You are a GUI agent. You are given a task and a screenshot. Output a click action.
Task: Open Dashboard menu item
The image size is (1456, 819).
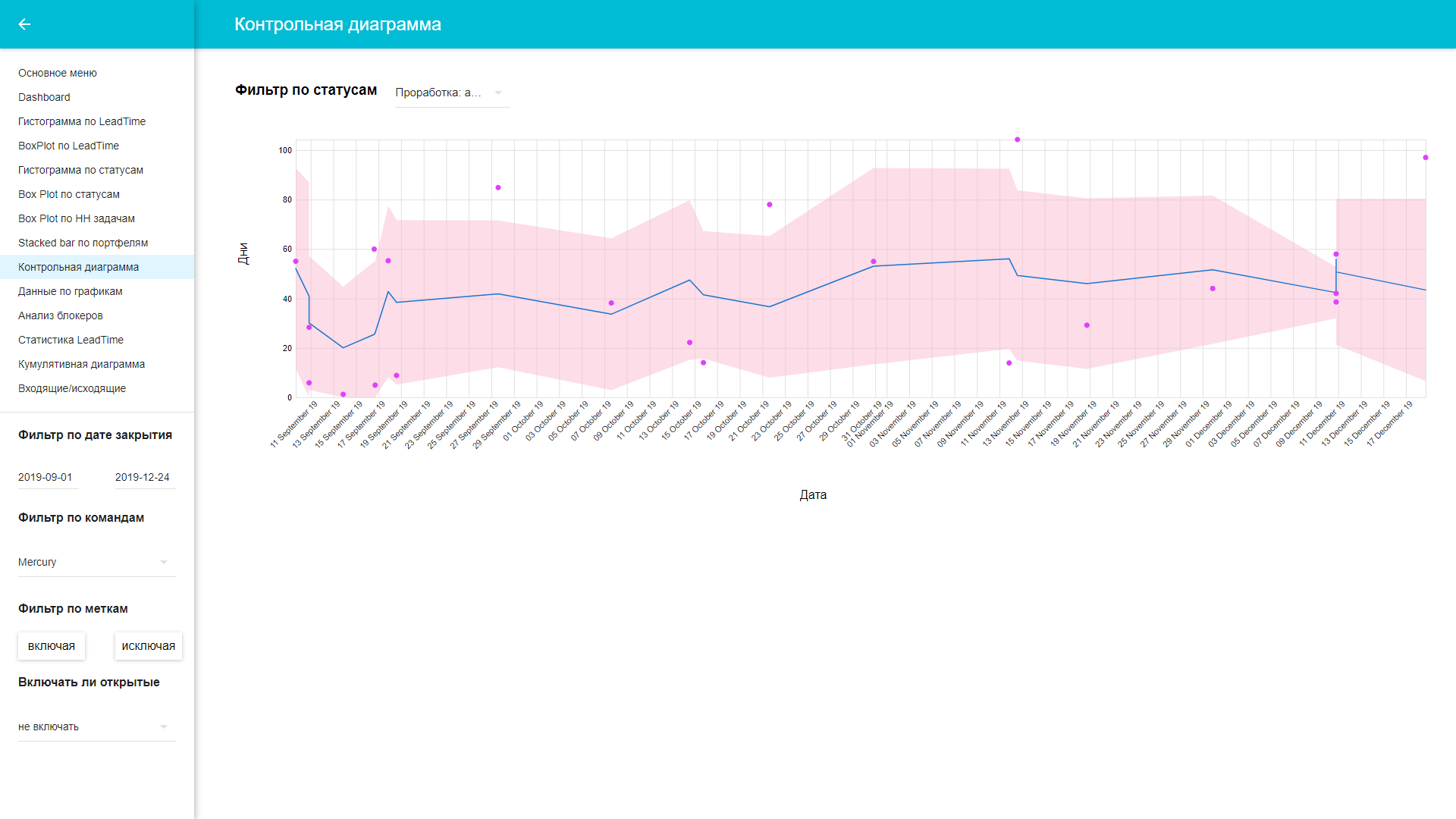pos(44,97)
